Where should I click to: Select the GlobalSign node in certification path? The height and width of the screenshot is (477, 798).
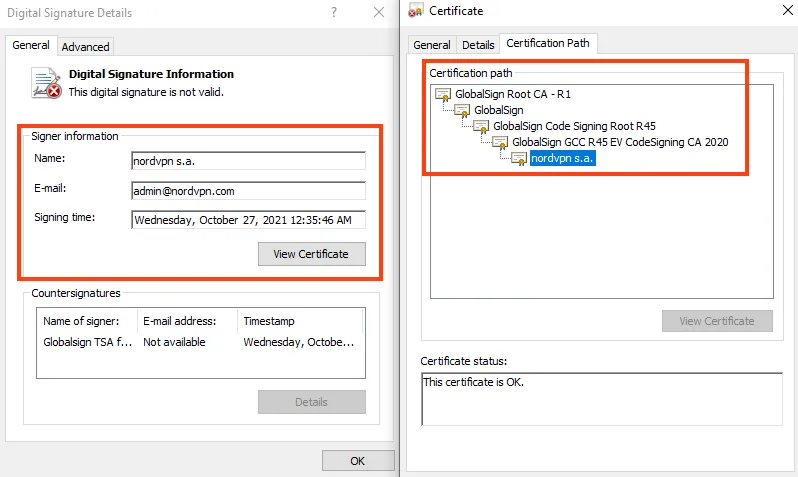(x=498, y=110)
